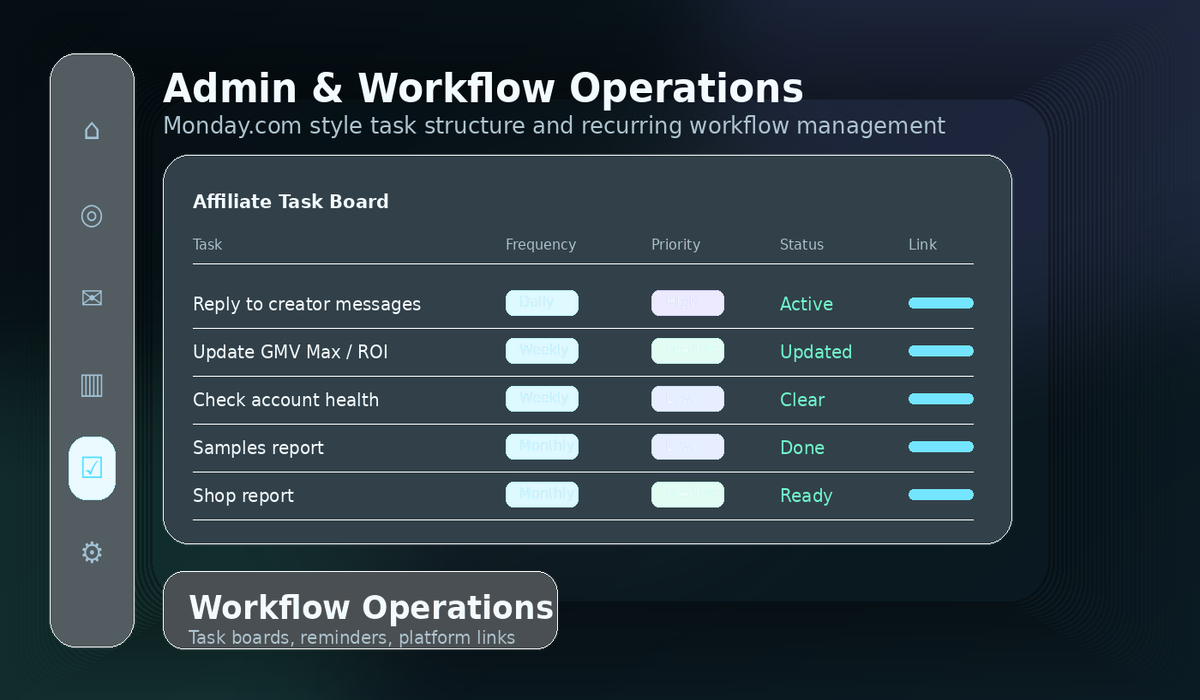
Task: Click the 'Admin & Workflow Operations' heading
Action: 483,88
